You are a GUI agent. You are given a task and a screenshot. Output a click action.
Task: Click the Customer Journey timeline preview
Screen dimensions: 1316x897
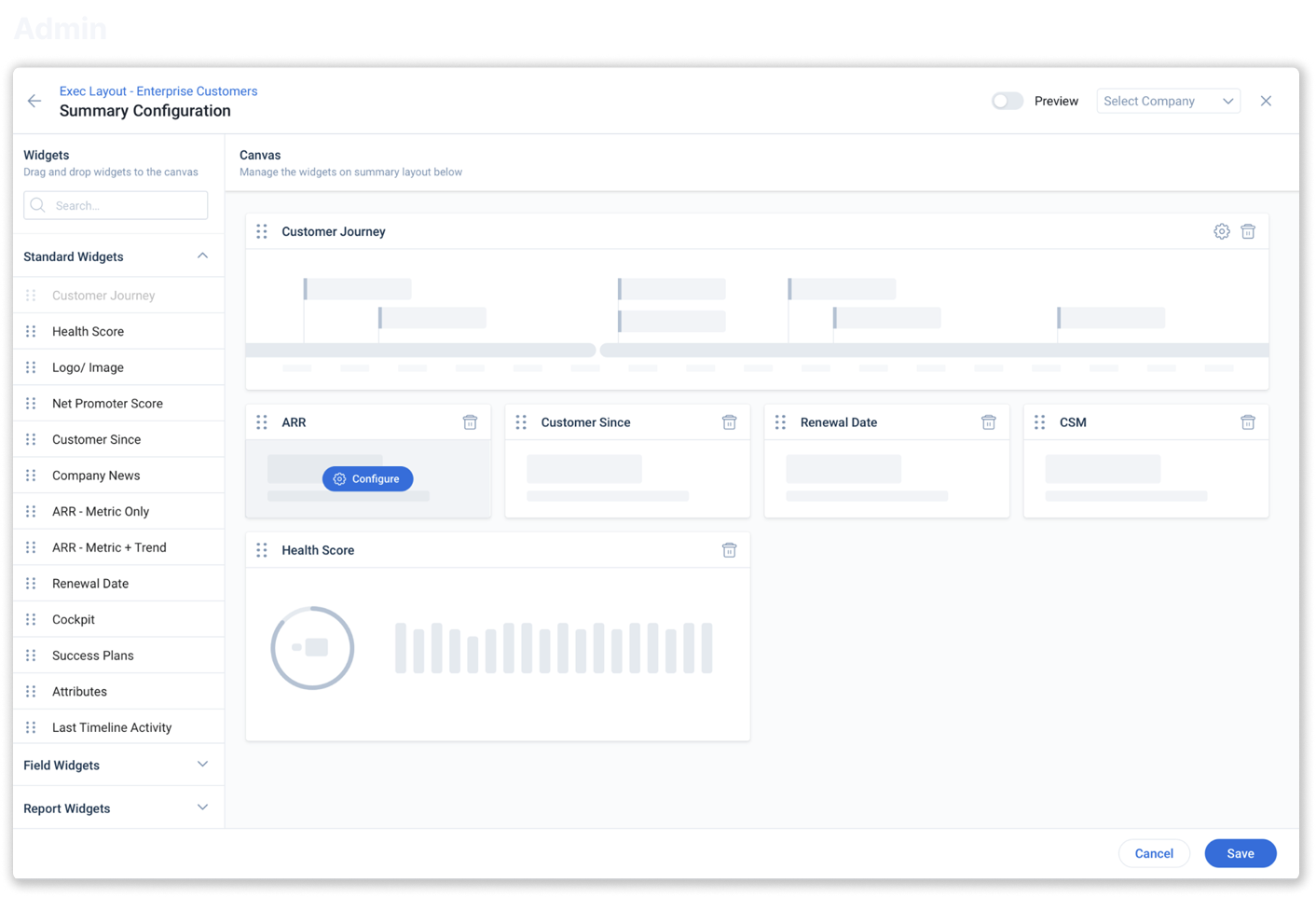[757, 320]
